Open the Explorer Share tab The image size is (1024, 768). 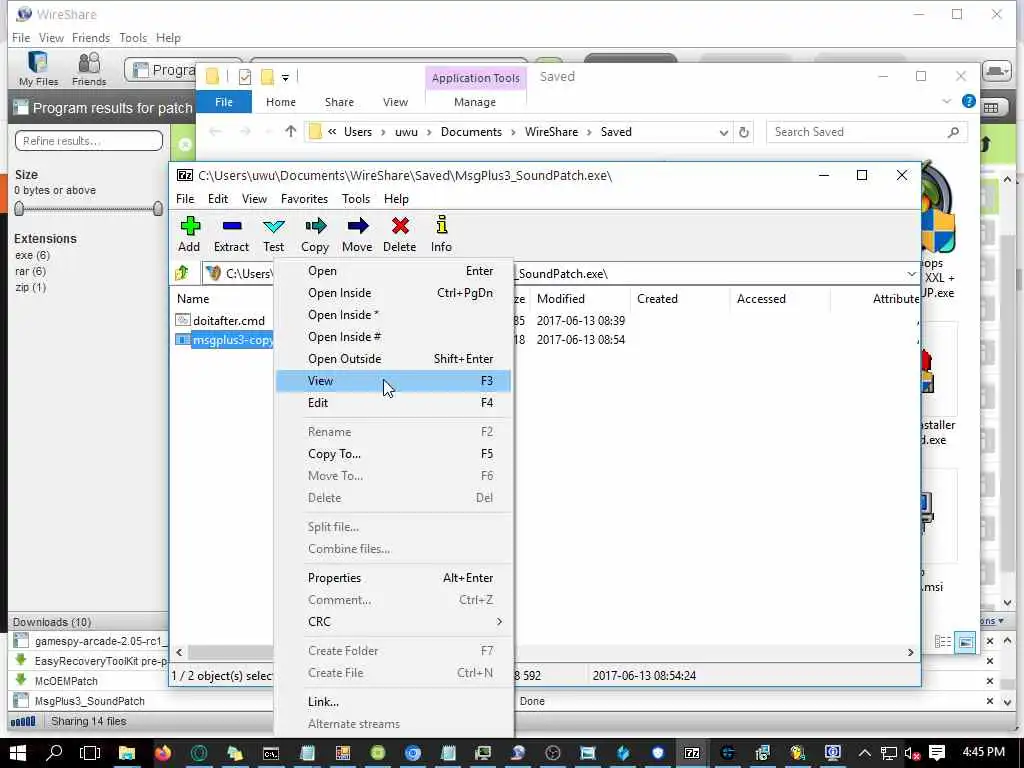[x=339, y=102]
